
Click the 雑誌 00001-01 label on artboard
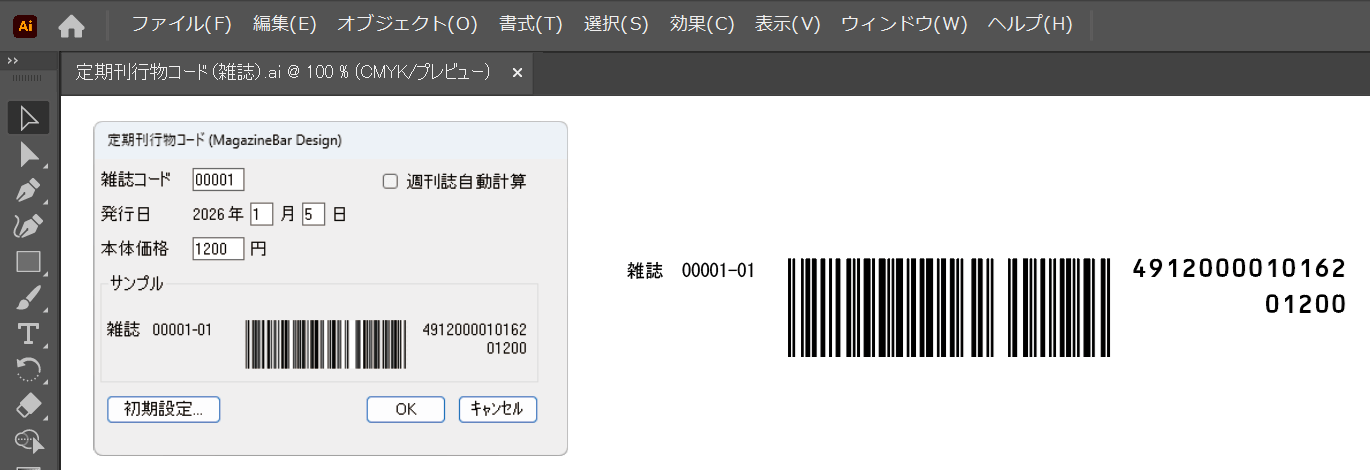(x=691, y=270)
